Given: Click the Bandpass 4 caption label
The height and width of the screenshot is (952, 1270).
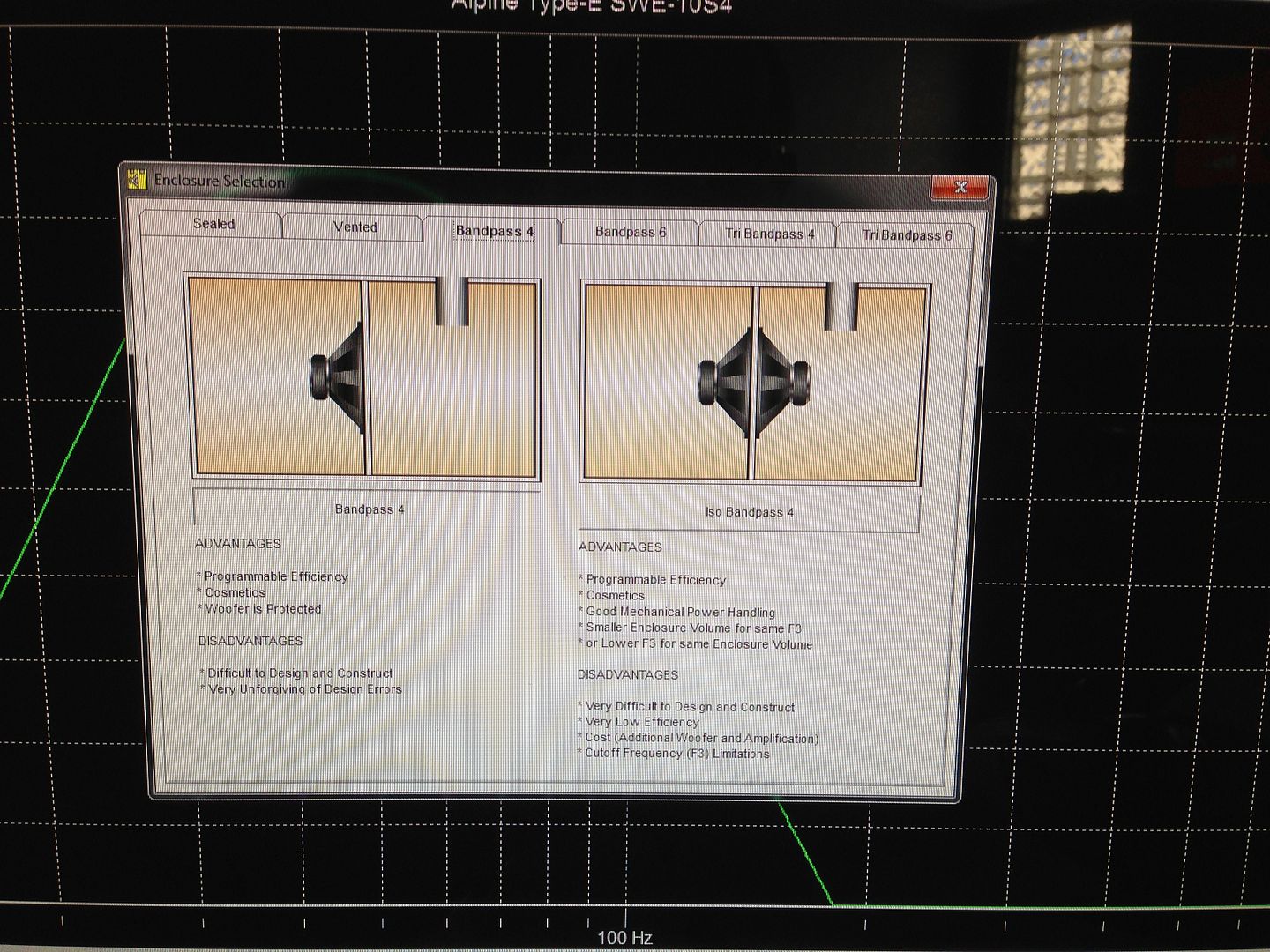Looking at the screenshot, I should [370, 509].
